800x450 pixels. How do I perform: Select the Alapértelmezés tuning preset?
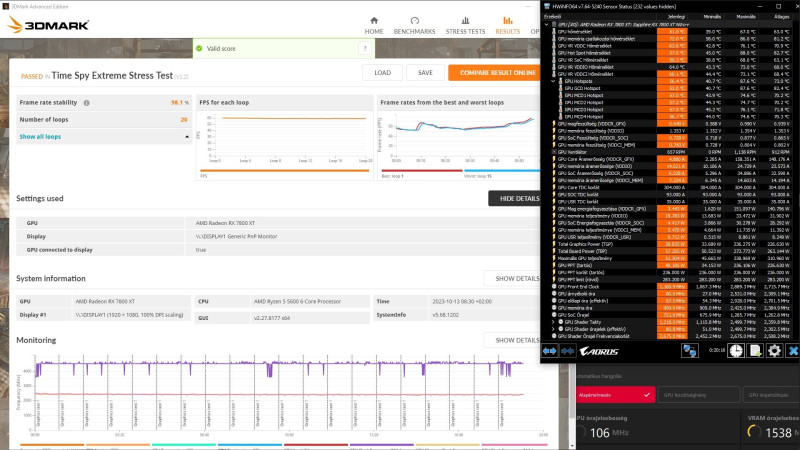pos(615,394)
